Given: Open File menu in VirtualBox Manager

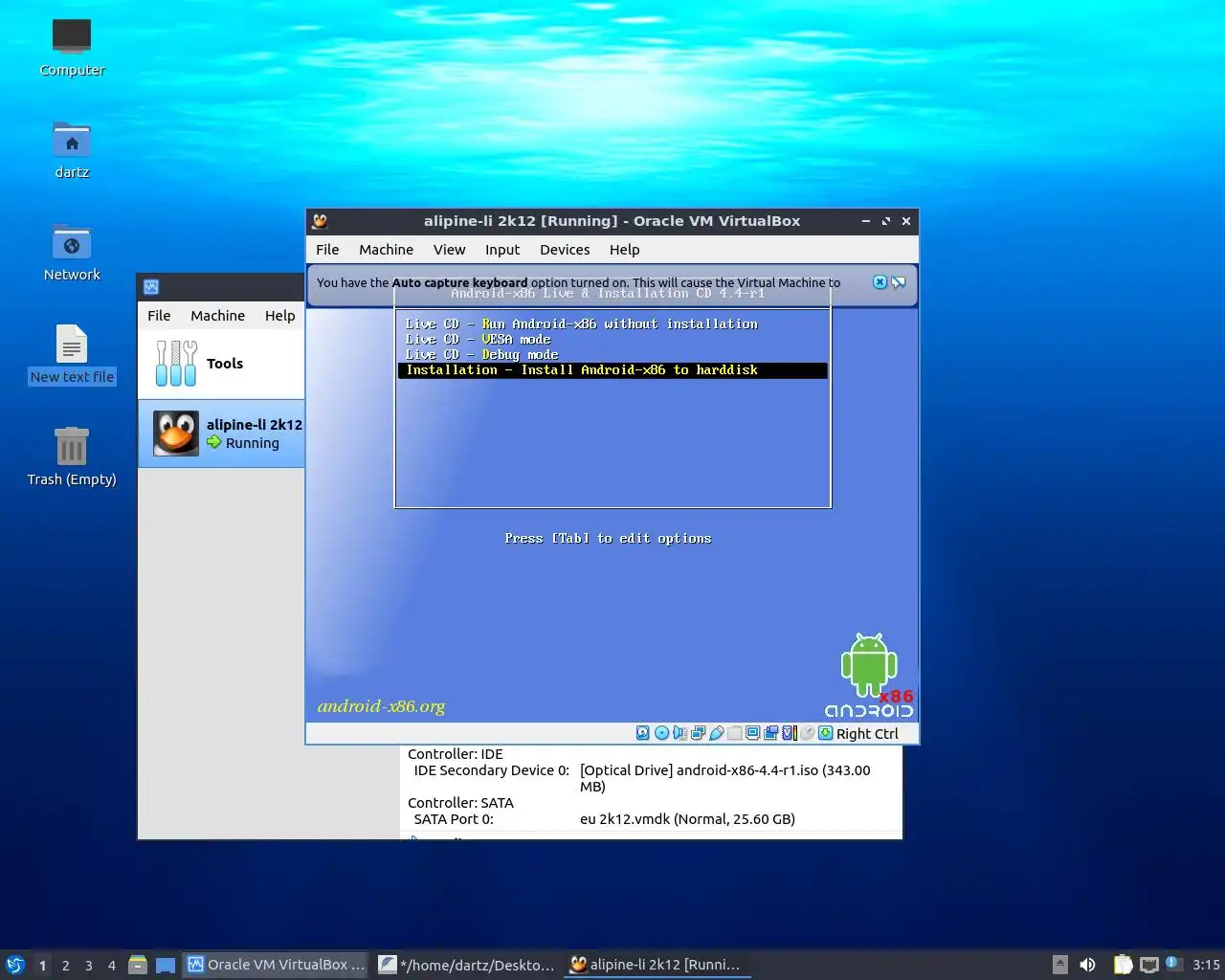Looking at the screenshot, I should pyautogui.click(x=159, y=316).
